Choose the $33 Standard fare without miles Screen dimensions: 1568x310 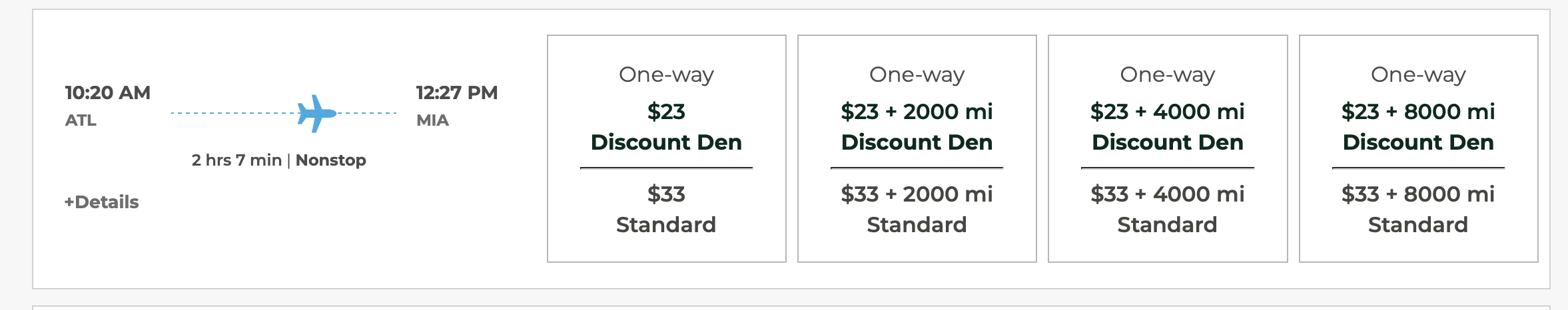[666, 209]
